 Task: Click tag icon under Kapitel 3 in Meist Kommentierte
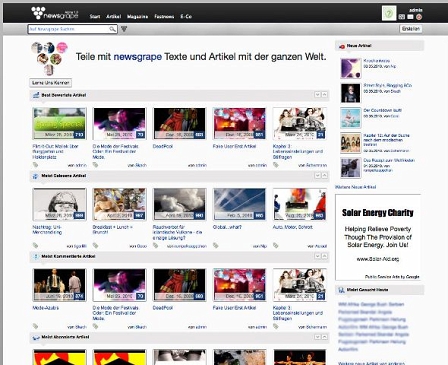pyautogui.click(x=276, y=326)
